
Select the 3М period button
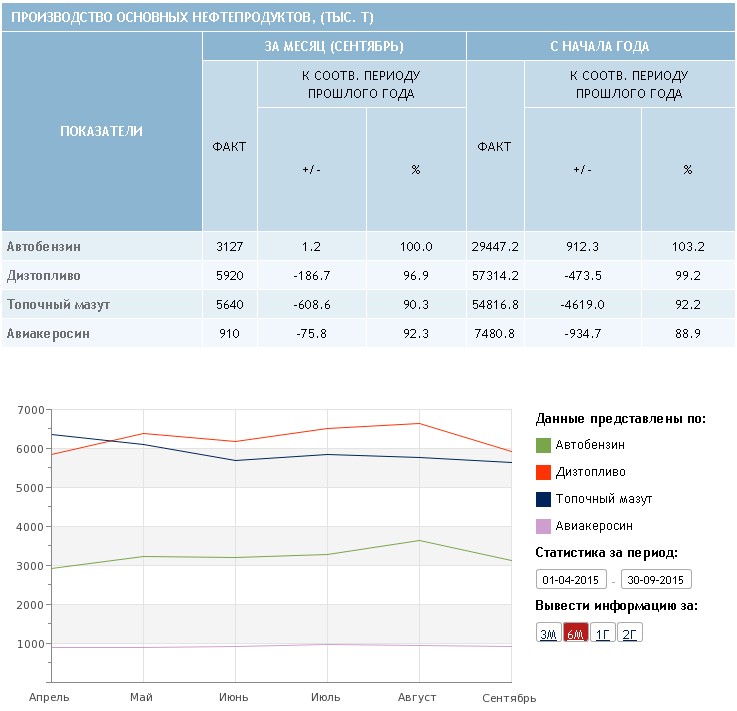point(548,634)
